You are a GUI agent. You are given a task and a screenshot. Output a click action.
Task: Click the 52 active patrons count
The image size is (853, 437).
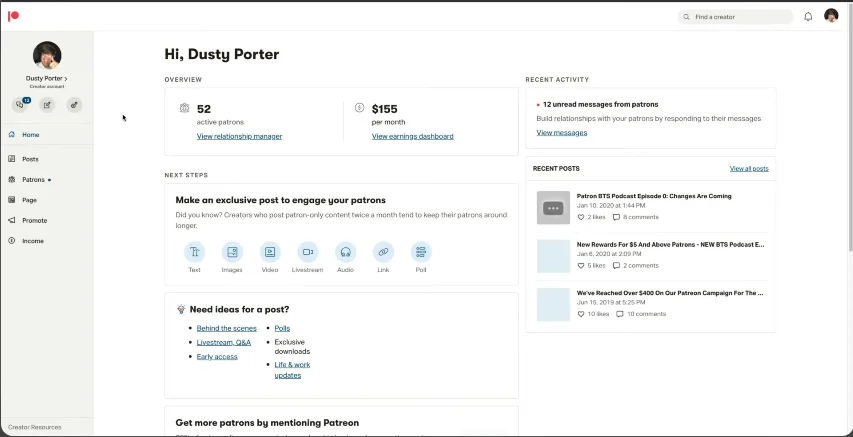204,109
